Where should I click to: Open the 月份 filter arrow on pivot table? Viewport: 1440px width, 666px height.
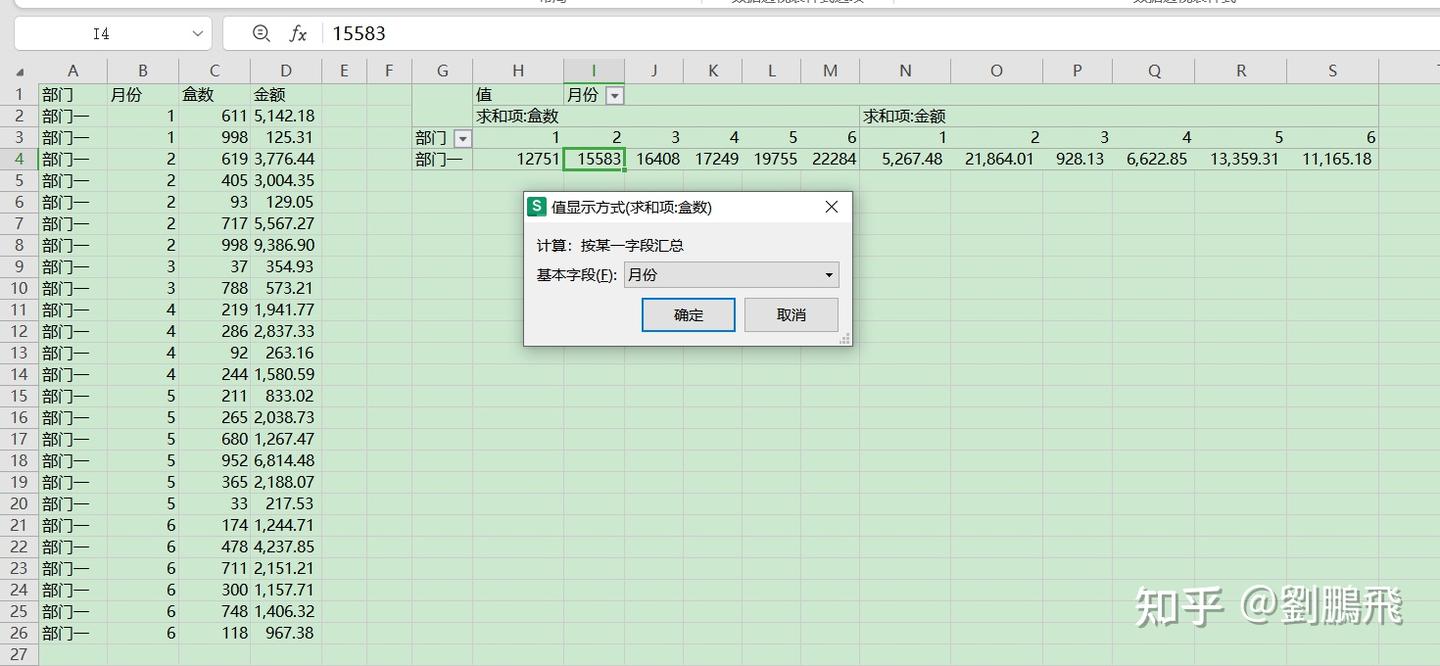[617, 94]
